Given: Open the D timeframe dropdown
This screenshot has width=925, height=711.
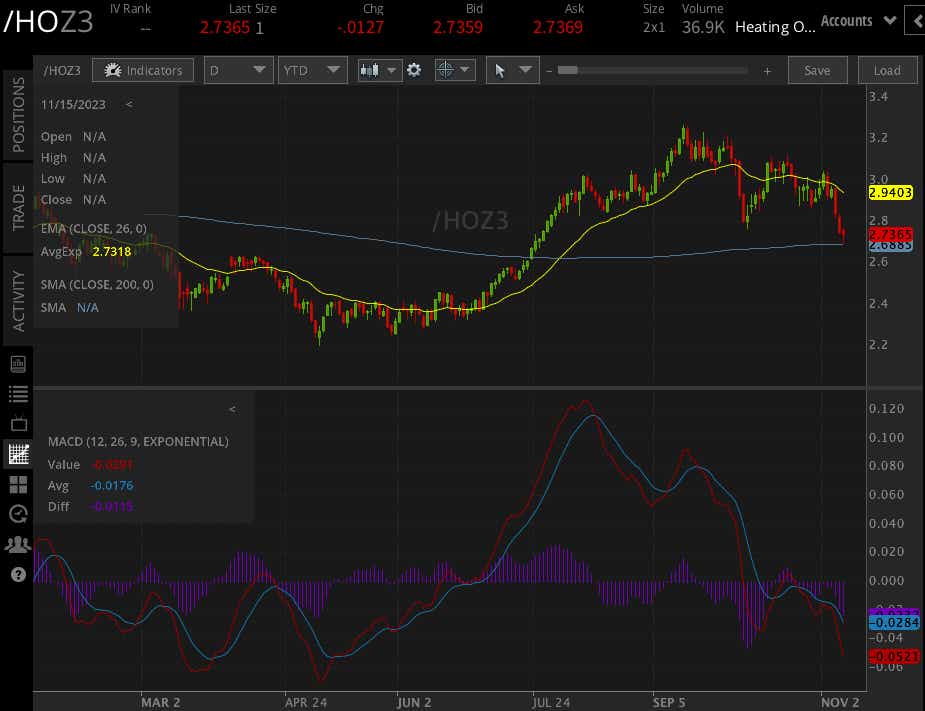Looking at the screenshot, I should pos(238,70).
